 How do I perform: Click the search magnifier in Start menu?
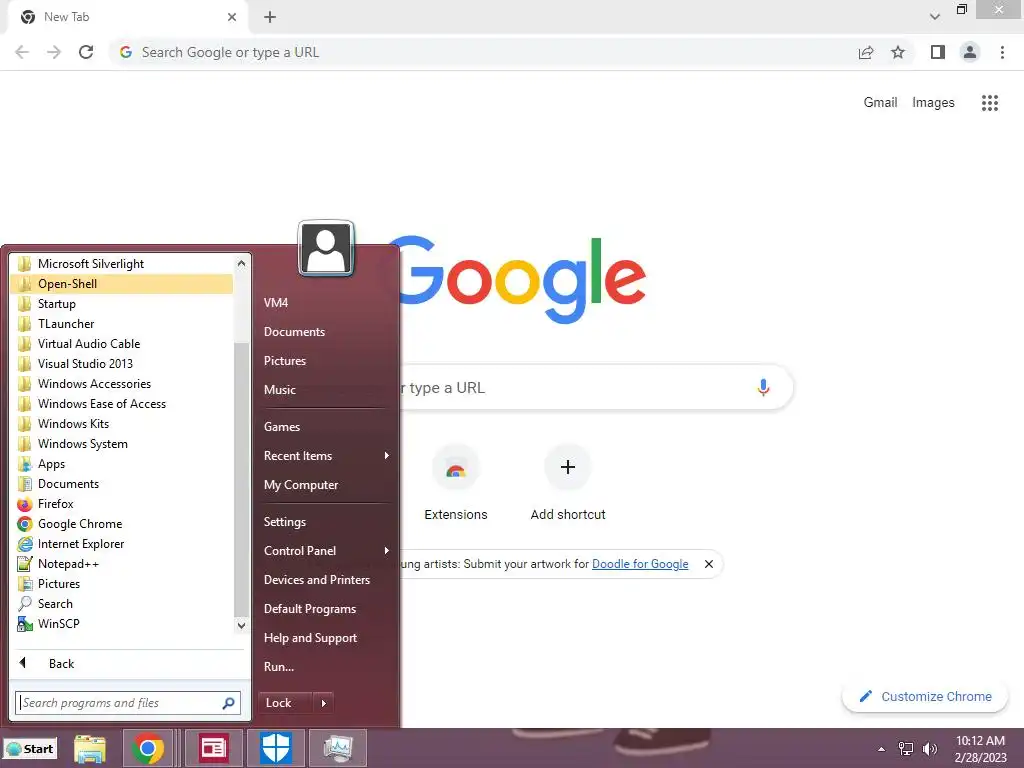tap(229, 703)
